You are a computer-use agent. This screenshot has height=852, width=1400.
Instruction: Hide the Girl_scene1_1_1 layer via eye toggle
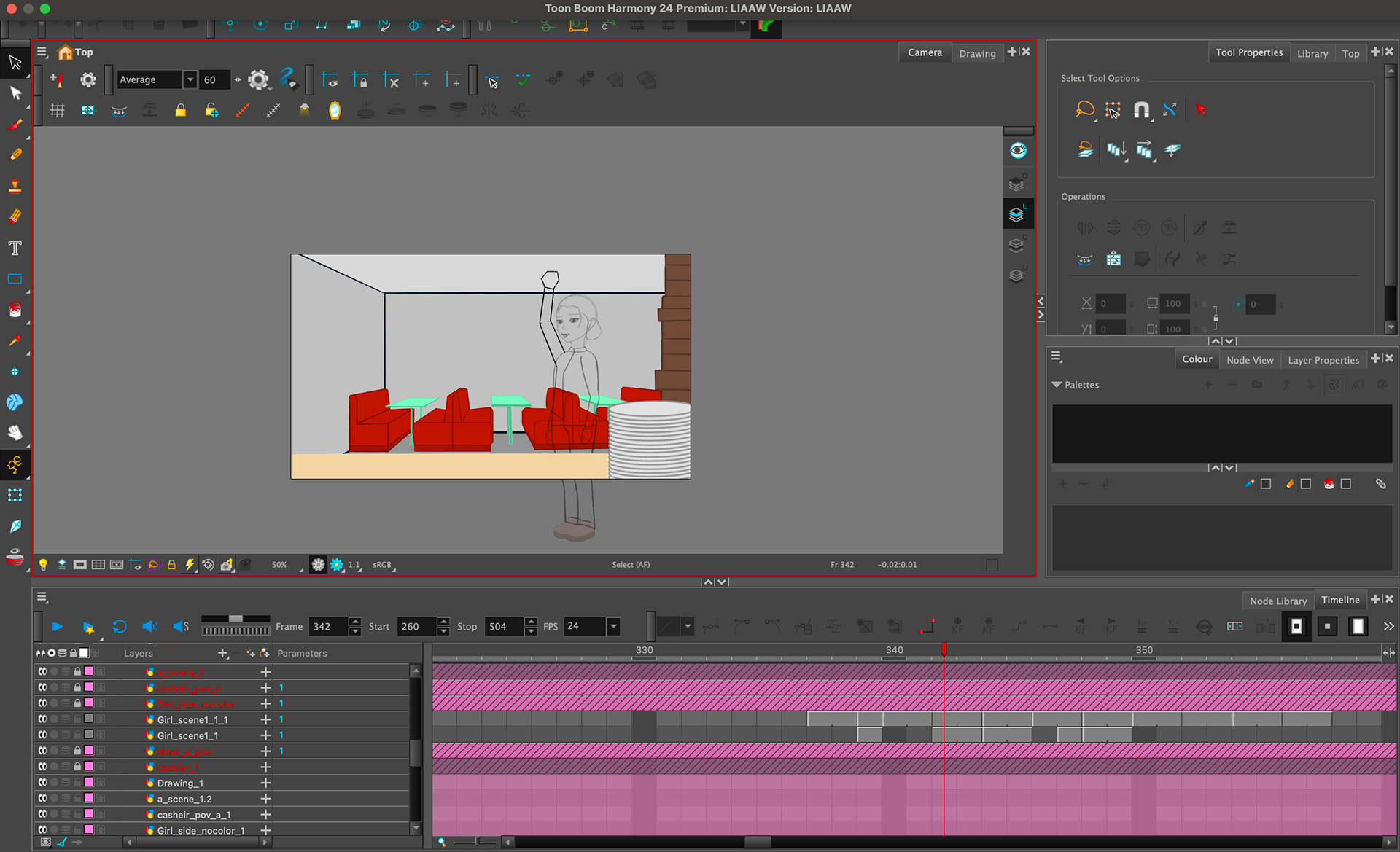(x=42, y=719)
